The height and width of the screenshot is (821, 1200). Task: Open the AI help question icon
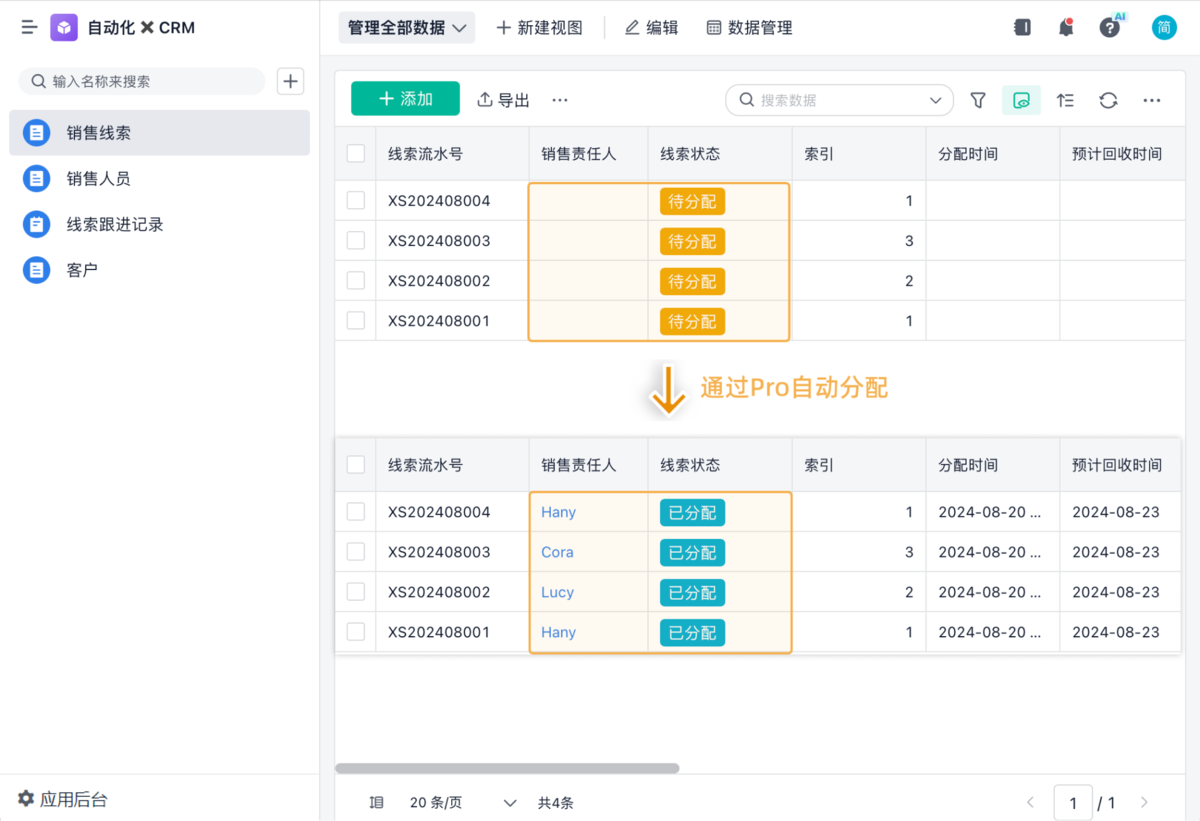[1110, 28]
